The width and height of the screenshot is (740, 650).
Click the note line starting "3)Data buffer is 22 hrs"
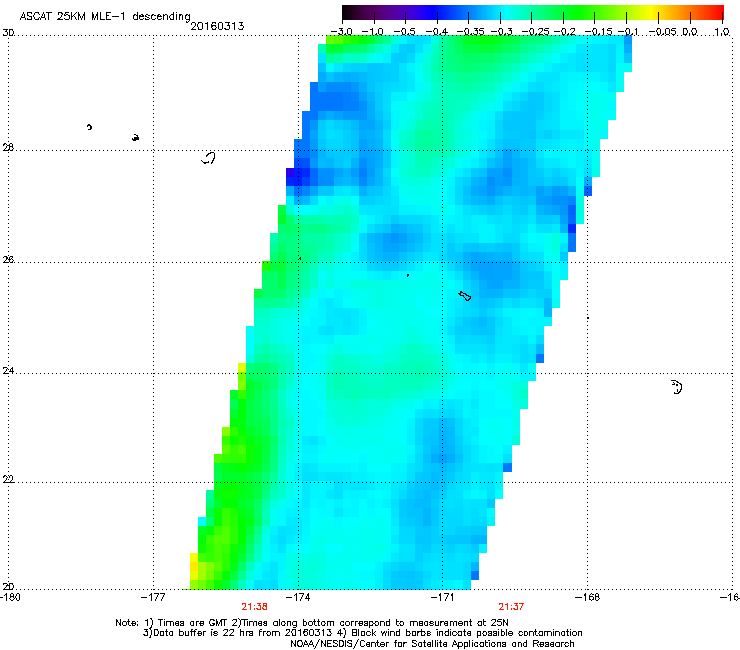pos(362,633)
